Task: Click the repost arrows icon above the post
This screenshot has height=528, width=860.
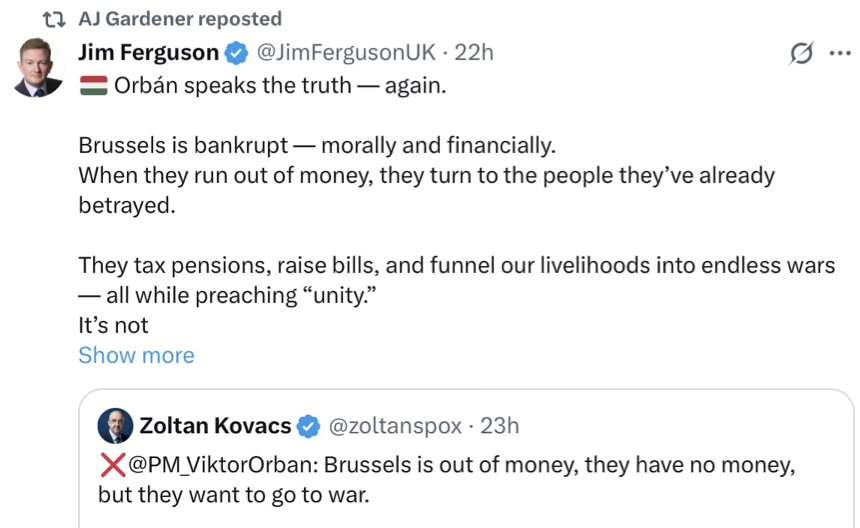Action: [56, 19]
